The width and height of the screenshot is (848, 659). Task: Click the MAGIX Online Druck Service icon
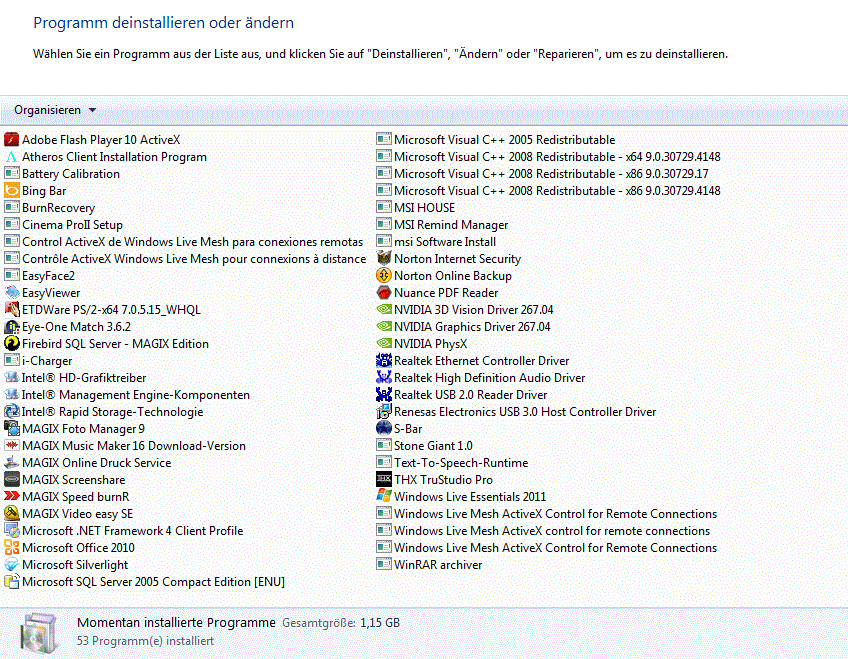pos(11,463)
